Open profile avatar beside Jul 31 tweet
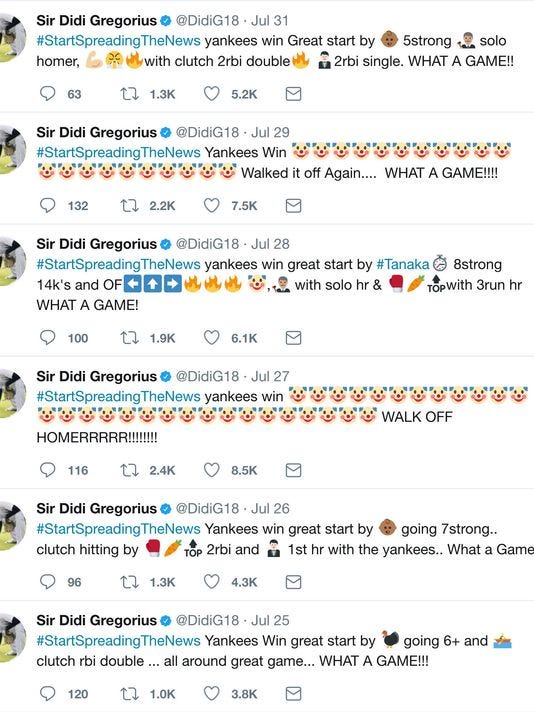The height and width of the screenshot is (712, 534). click(x=12, y=38)
